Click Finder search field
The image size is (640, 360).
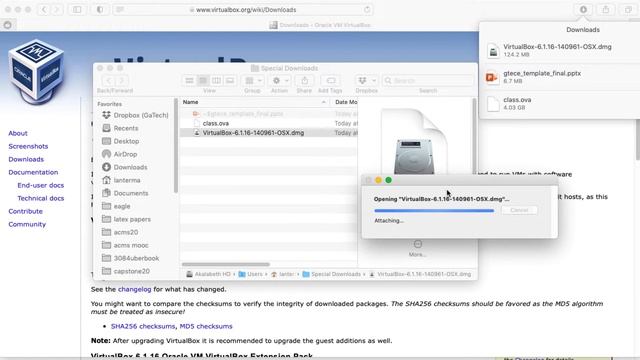pos(428,80)
